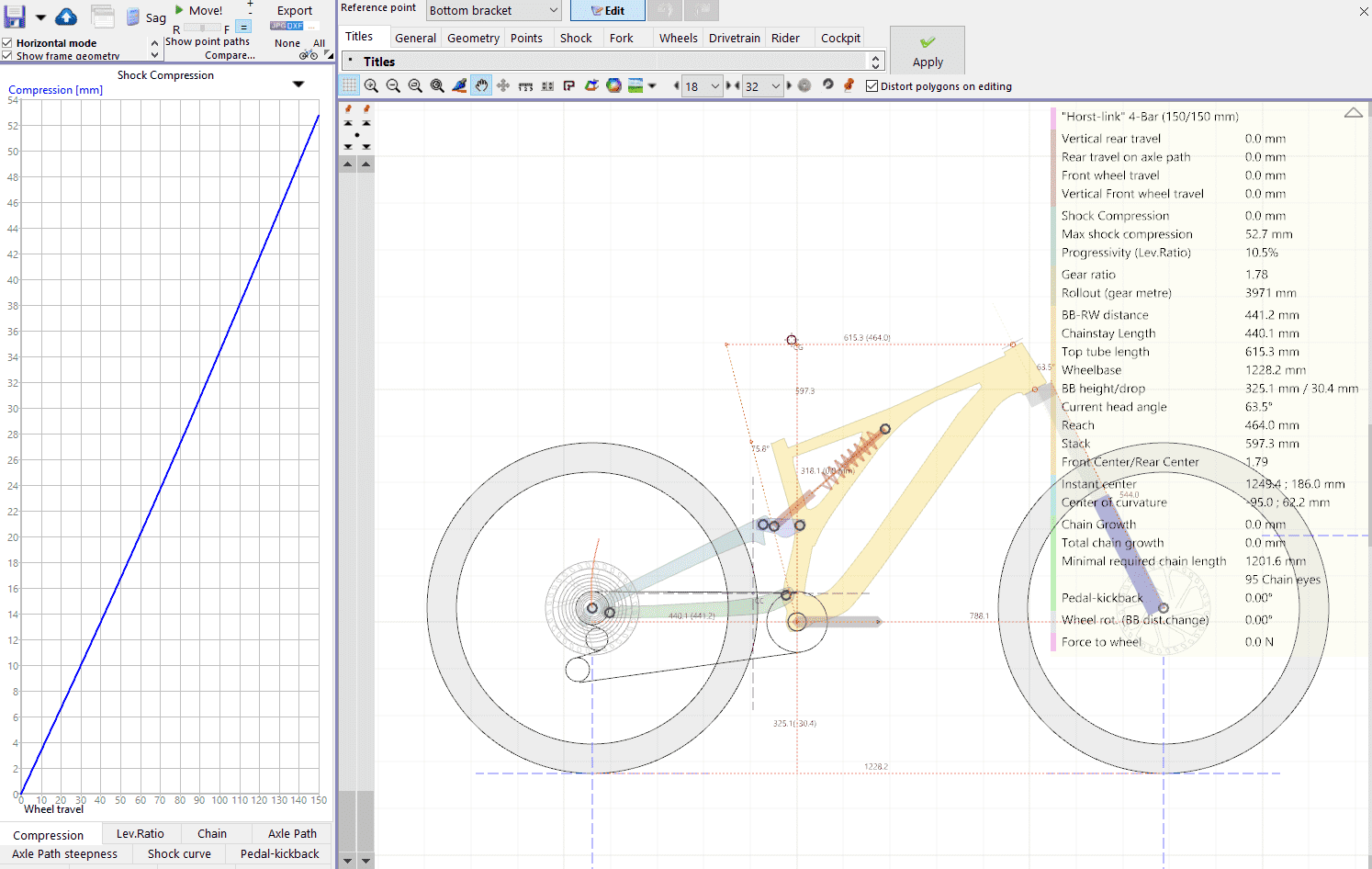Toggle Show frame geometry checkbox
The image size is (1372, 869).
(x=7, y=56)
